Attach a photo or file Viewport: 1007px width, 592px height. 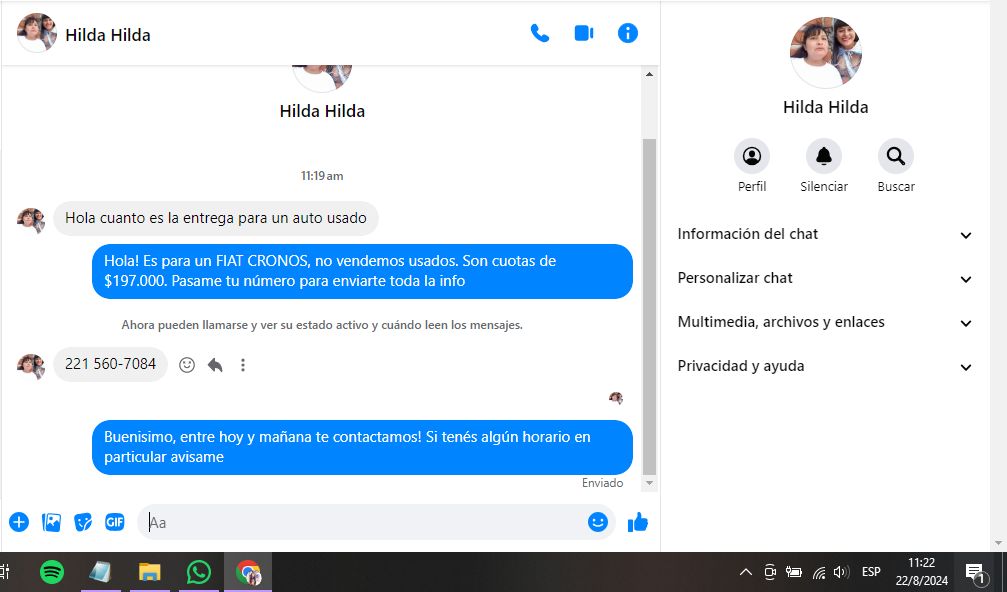coord(51,522)
